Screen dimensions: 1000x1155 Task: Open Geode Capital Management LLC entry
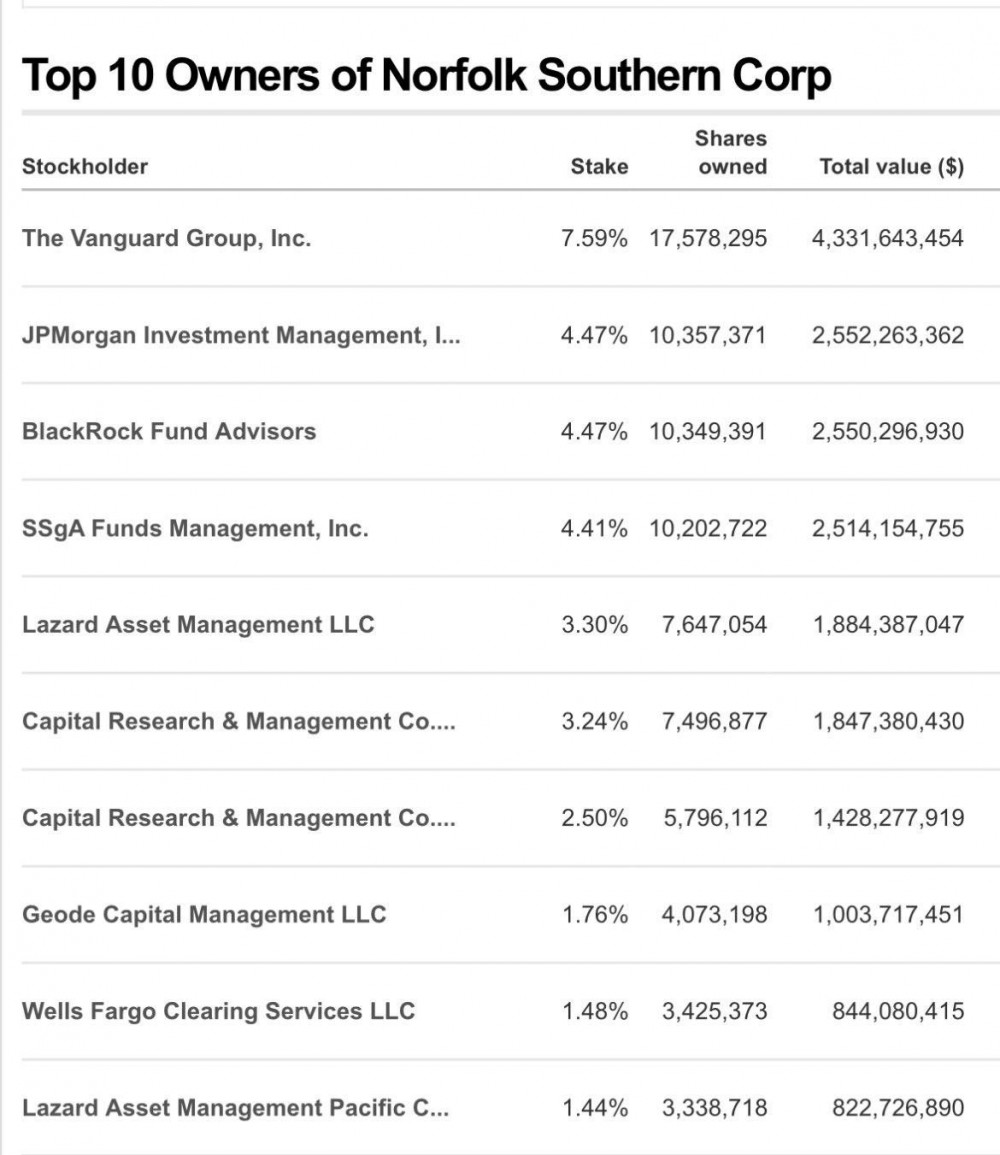point(204,915)
